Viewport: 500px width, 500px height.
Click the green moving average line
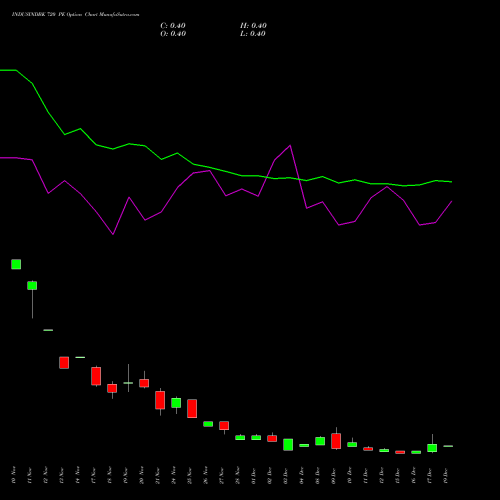tap(225, 171)
